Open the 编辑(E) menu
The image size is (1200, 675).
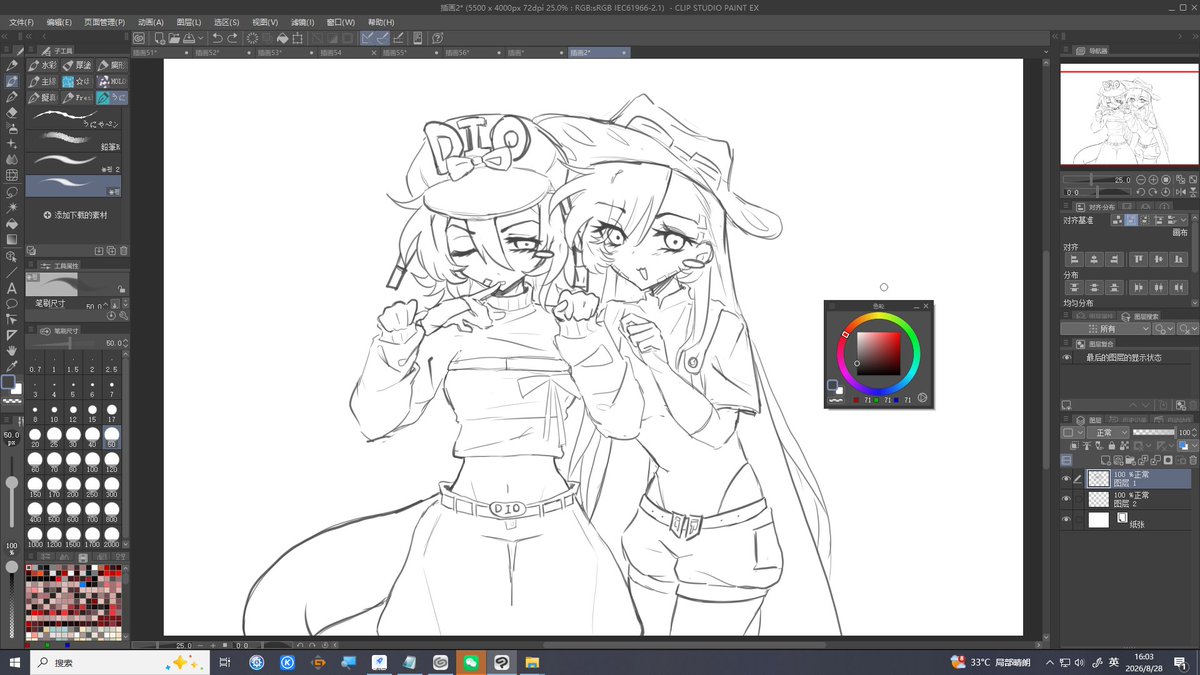[58, 21]
